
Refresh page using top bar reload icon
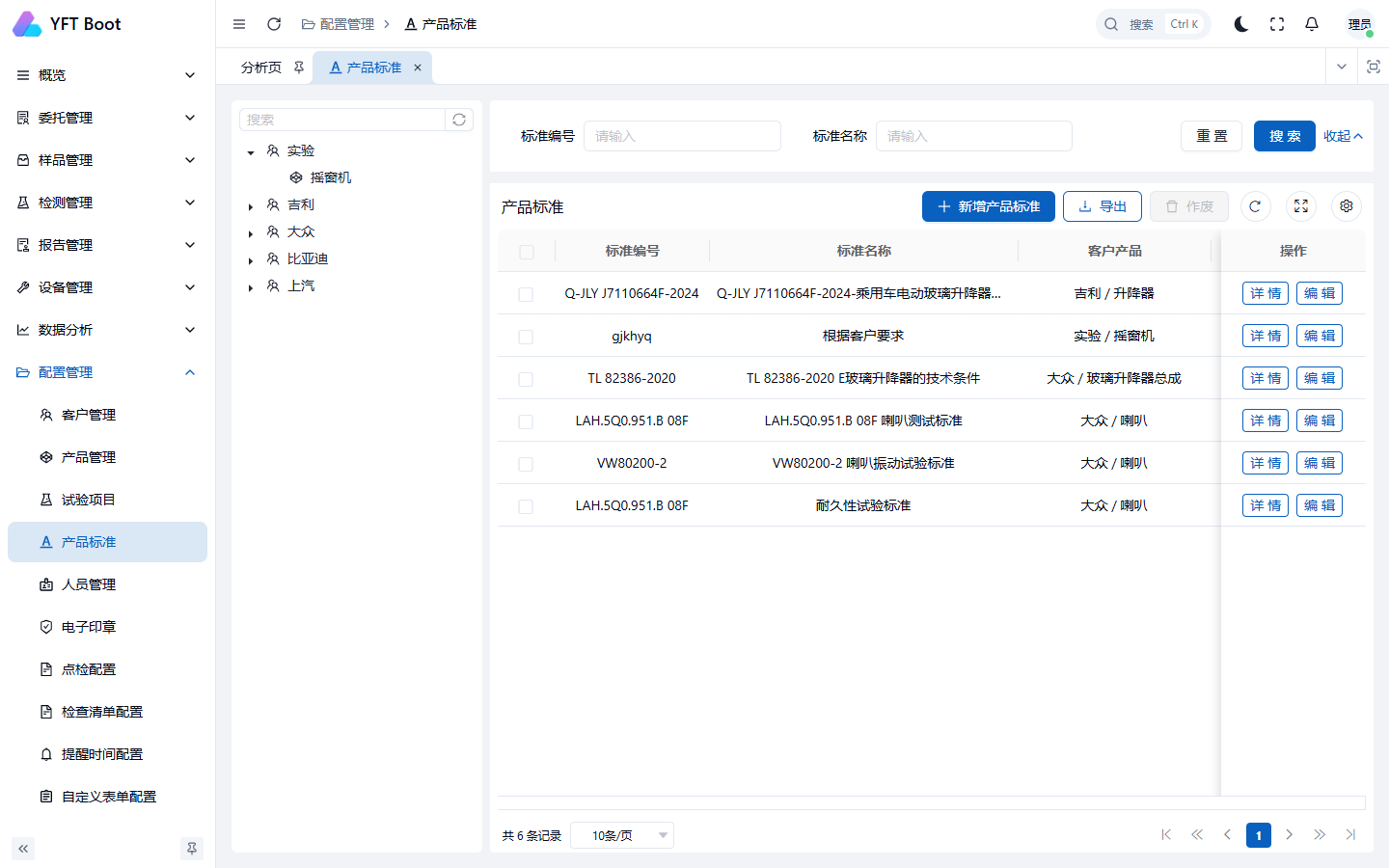274,24
